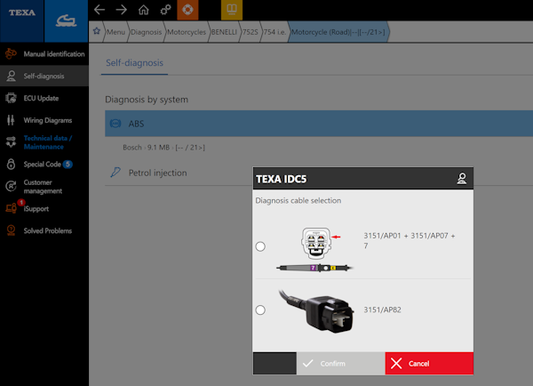Click the back arrow navigation icon
Screen dimensions: 533x386
[99, 10]
